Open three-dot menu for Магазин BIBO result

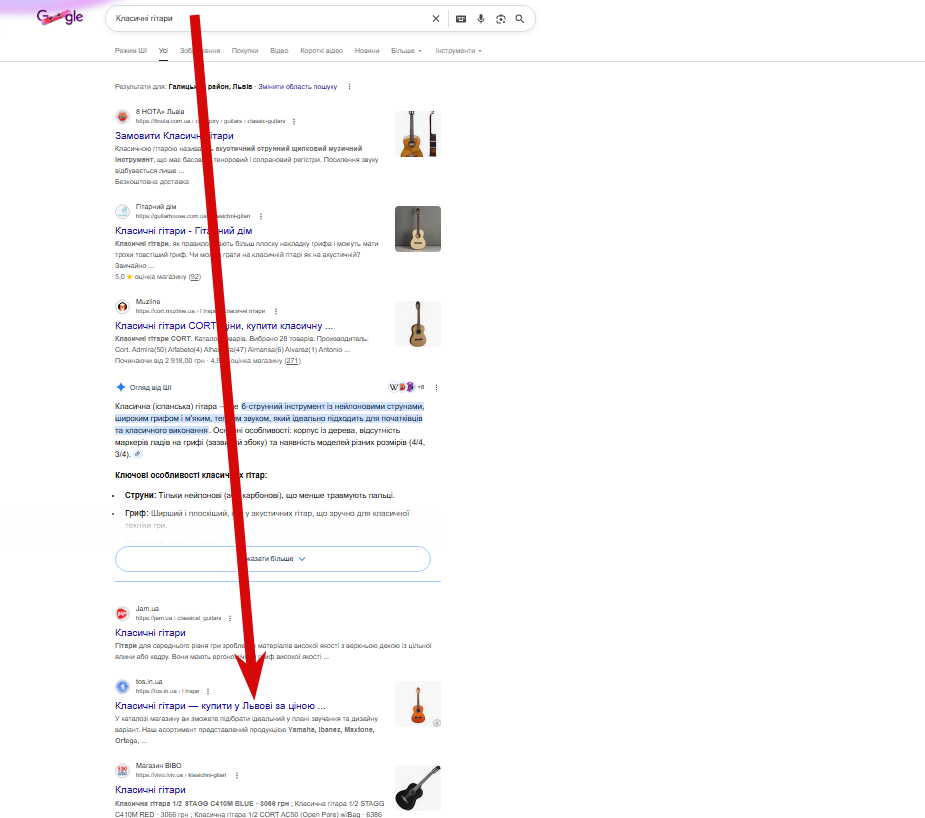tap(237, 776)
